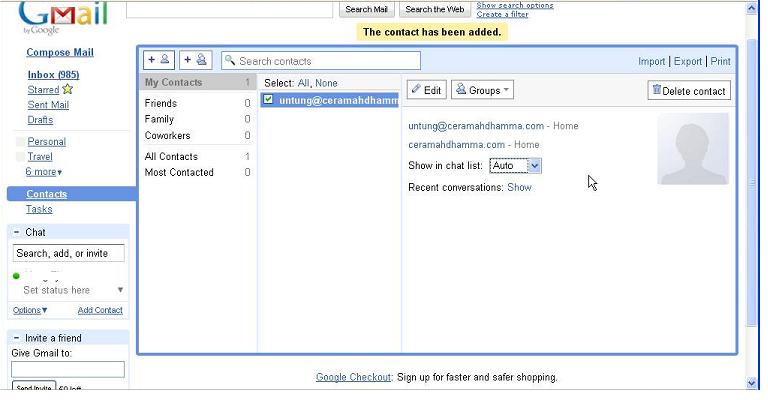The image size is (768, 400).
Task: Click the yellow star next to Starred
Action: (68, 90)
